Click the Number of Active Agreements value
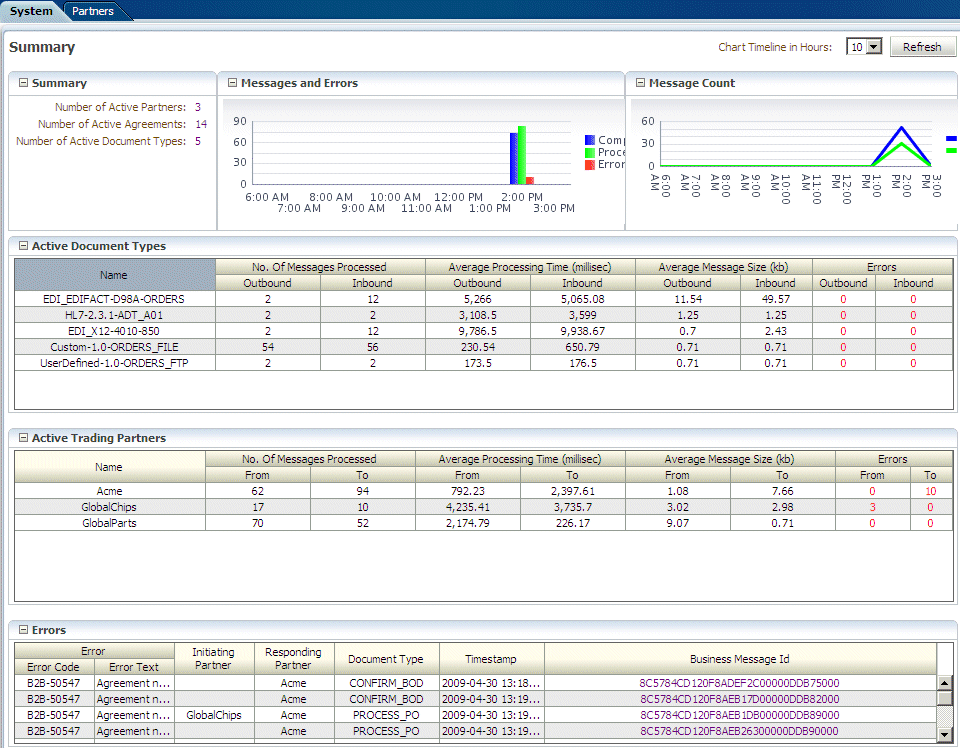Screen dimensions: 960x748 point(201,124)
